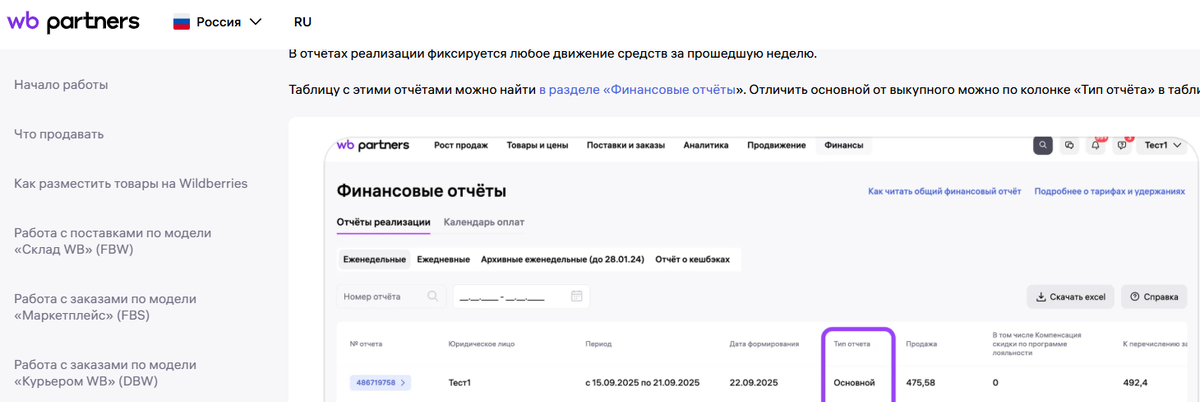Click the magnifier icon in Номер отчёта field
1200x402 pixels.
pyautogui.click(x=433, y=297)
